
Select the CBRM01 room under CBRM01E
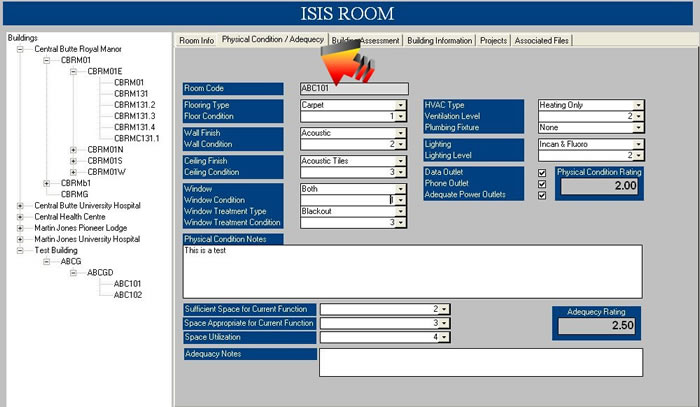[129, 83]
